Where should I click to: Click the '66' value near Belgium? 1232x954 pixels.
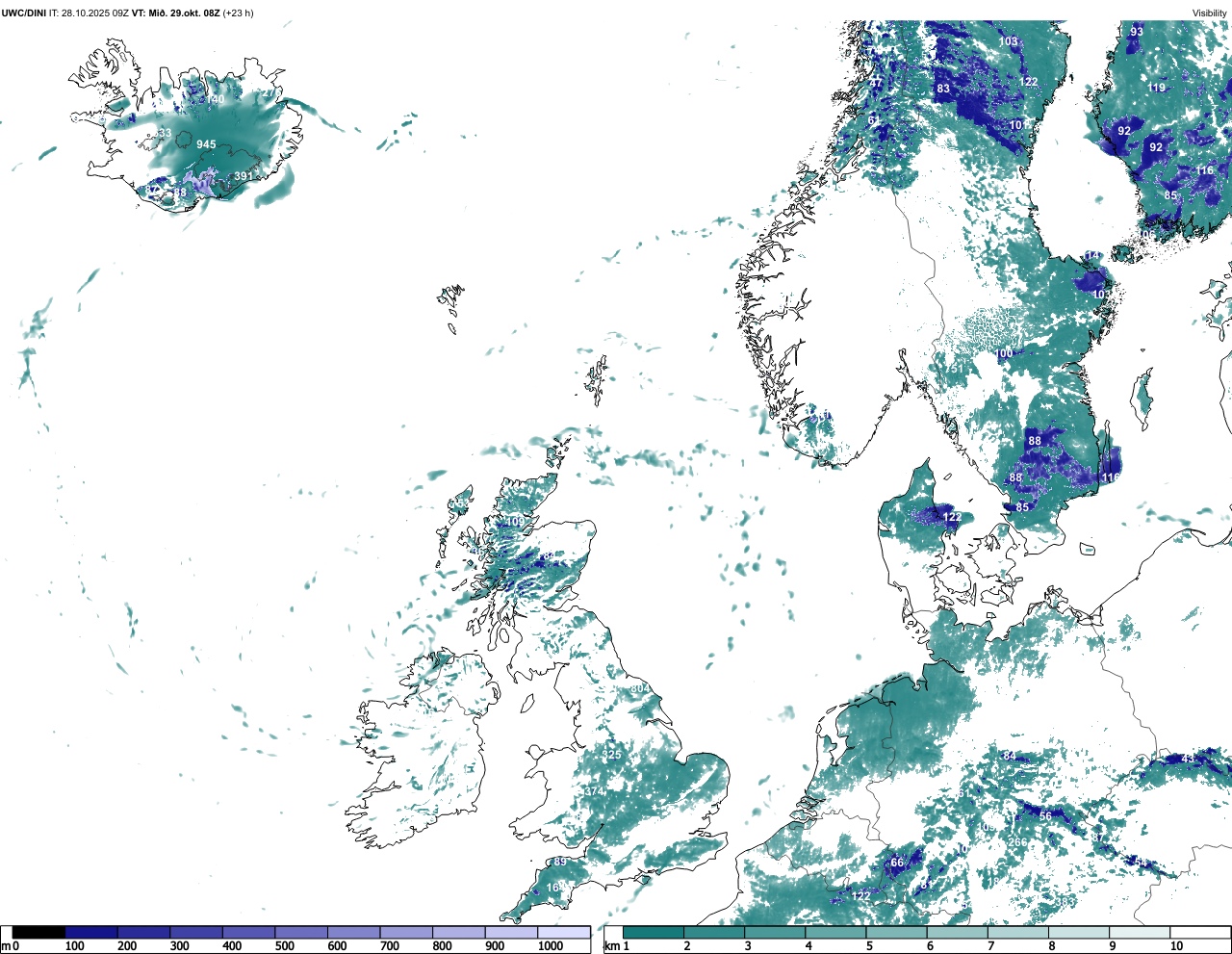(x=897, y=863)
